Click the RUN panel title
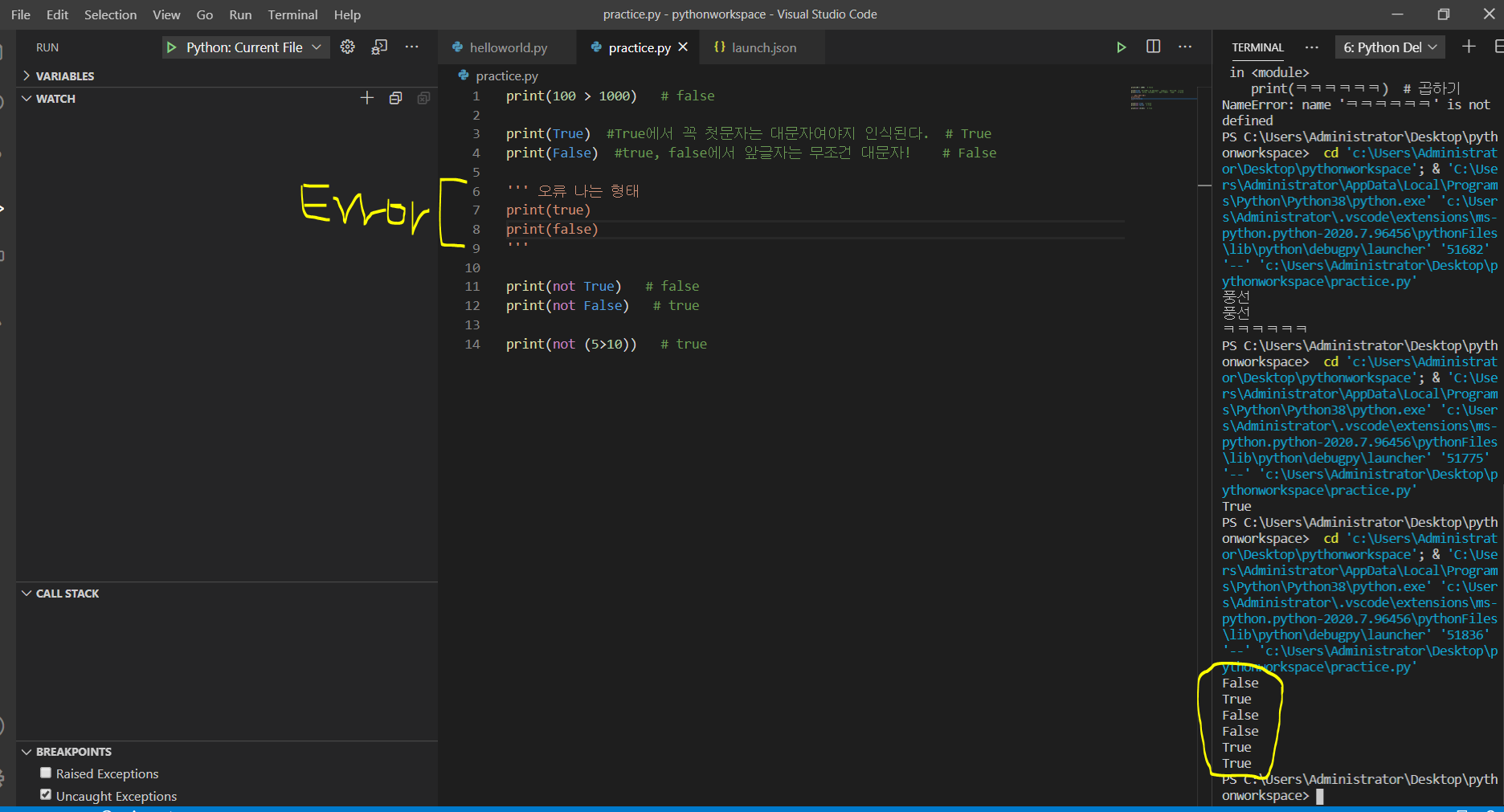The width and height of the screenshot is (1504, 812). click(x=47, y=47)
